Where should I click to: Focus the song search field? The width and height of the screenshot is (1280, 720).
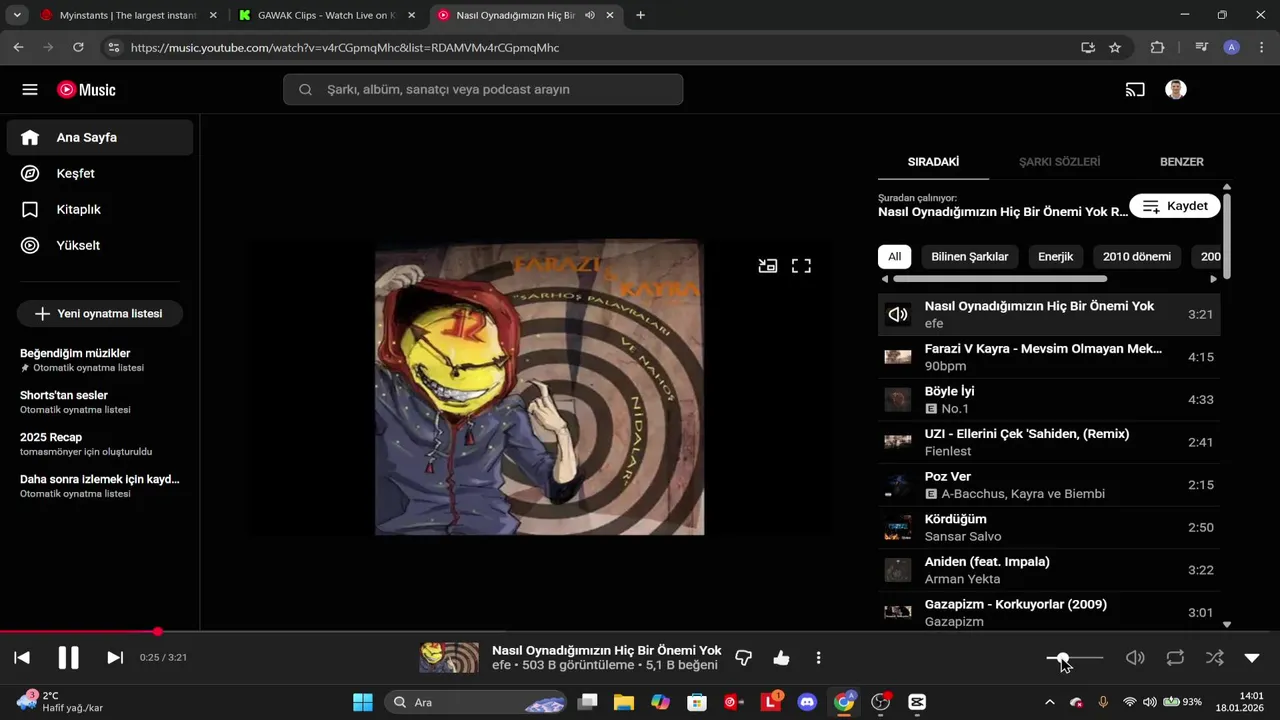483,90
